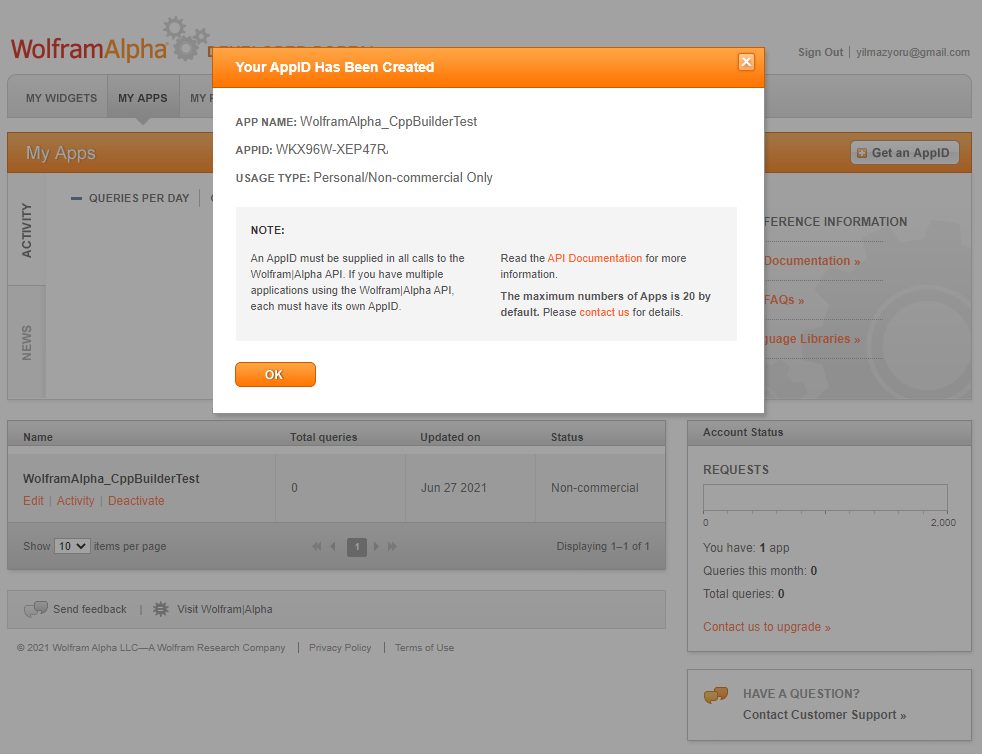Click the plus icon on Get an AppID
The width and height of the screenshot is (982, 754).
(x=862, y=153)
